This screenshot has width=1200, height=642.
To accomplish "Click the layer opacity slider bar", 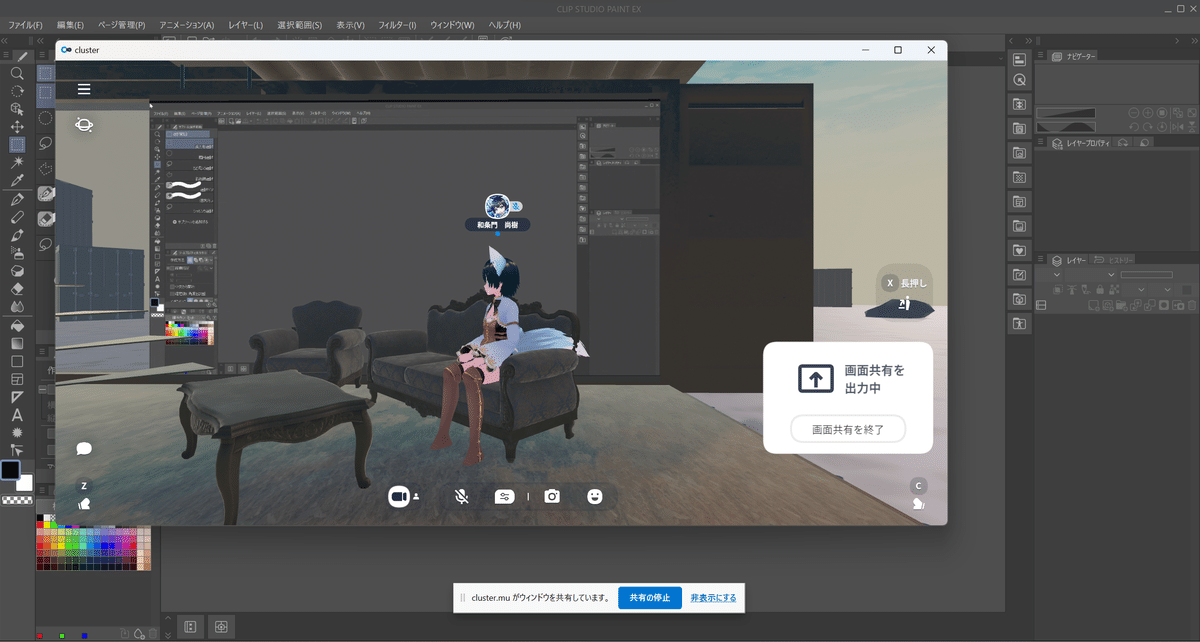I will tap(1146, 274).
